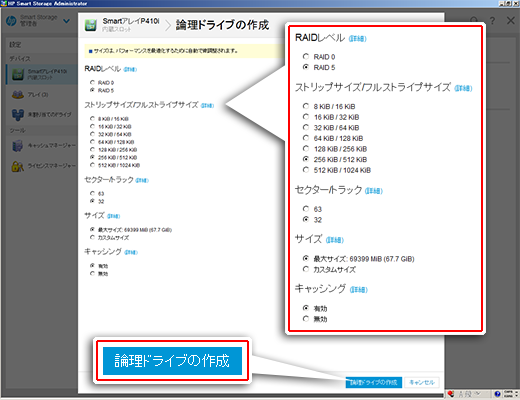Screen dimensions: 520x400
Task: Open 詳細 link beside サイズ heading in dialog
Action: pyautogui.click(x=114, y=216)
